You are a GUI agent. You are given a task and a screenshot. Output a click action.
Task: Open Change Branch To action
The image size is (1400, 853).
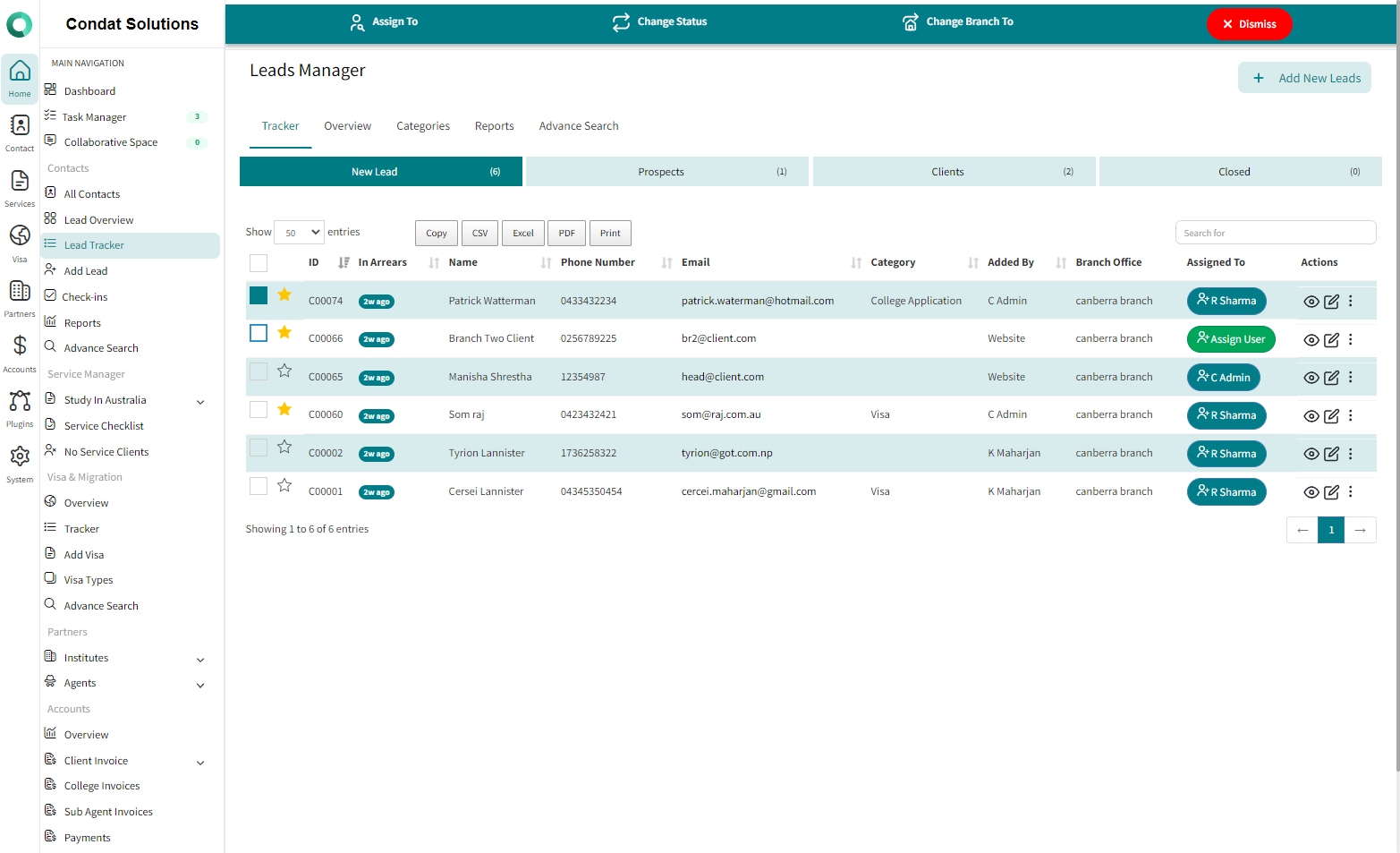pos(958,22)
